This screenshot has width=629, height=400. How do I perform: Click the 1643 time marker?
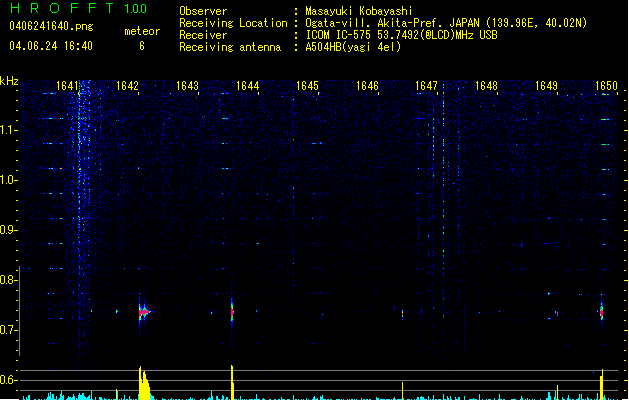click(187, 86)
